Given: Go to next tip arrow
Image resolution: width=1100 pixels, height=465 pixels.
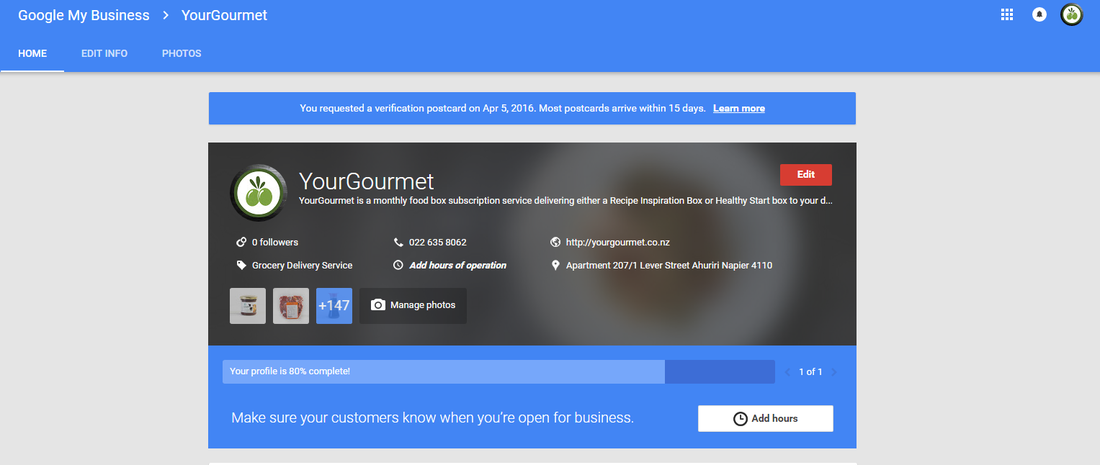Looking at the screenshot, I should (x=833, y=372).
